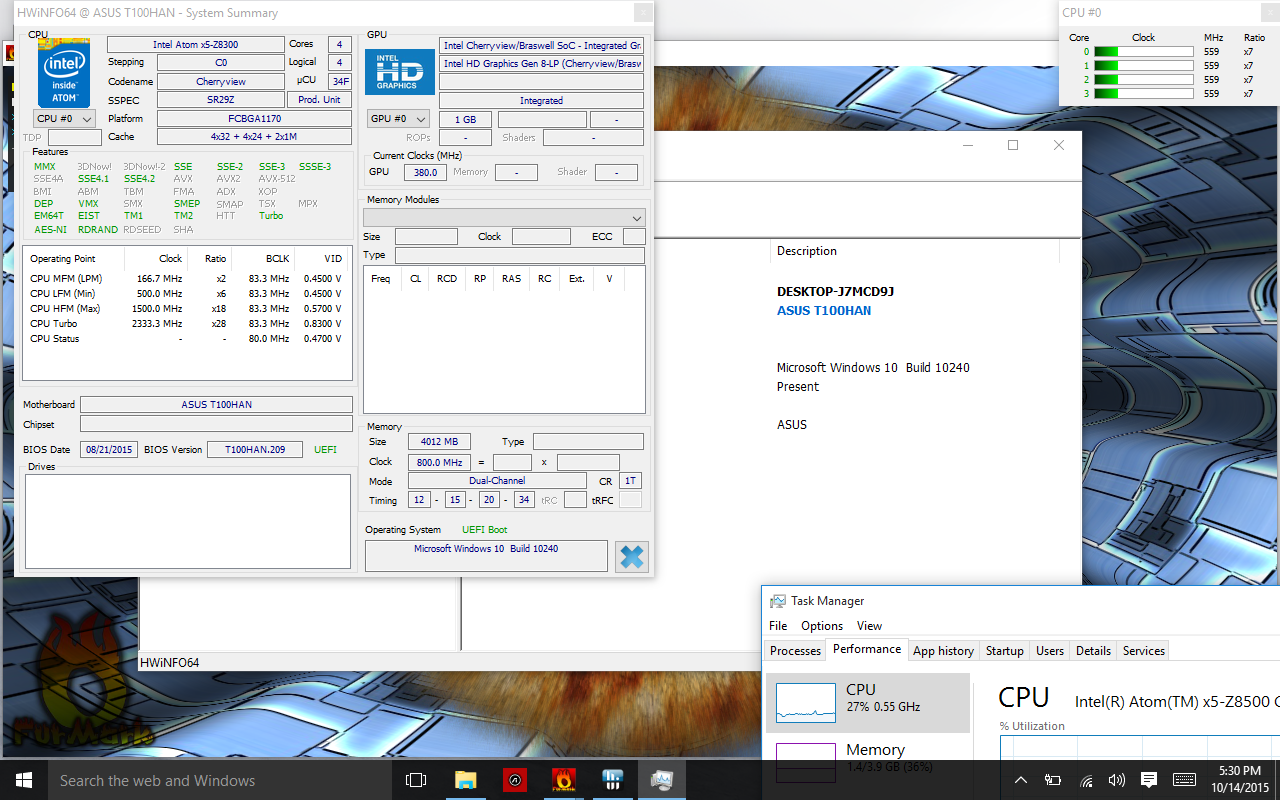This screenshot has height=800, width=1280.
Task: Click the Prod. Unit field in CPU section
Action: point(319,100)
